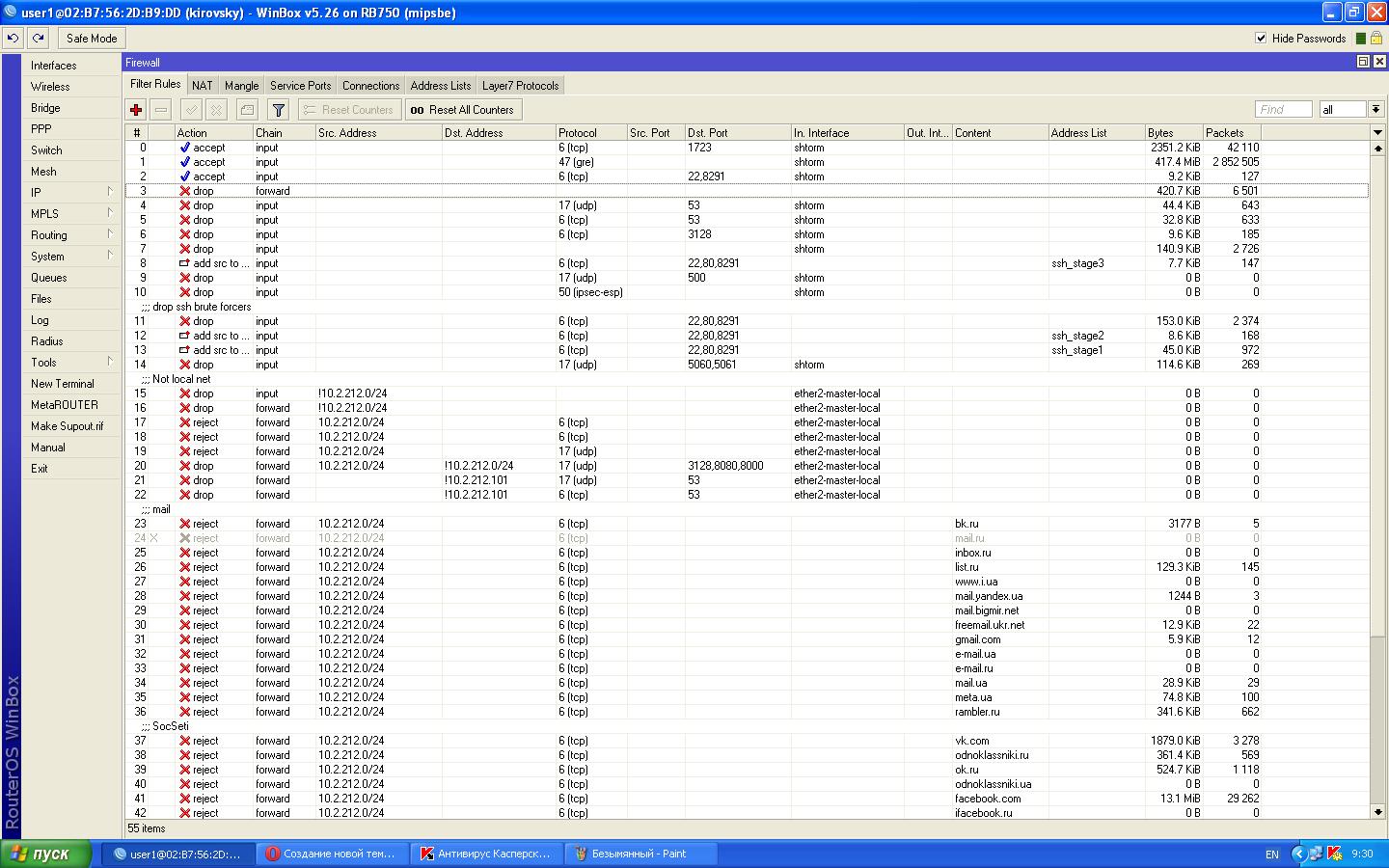Click the yellow padlock icon
Viewport: 1389px width, 868px height.
[x=1376, y=39]
